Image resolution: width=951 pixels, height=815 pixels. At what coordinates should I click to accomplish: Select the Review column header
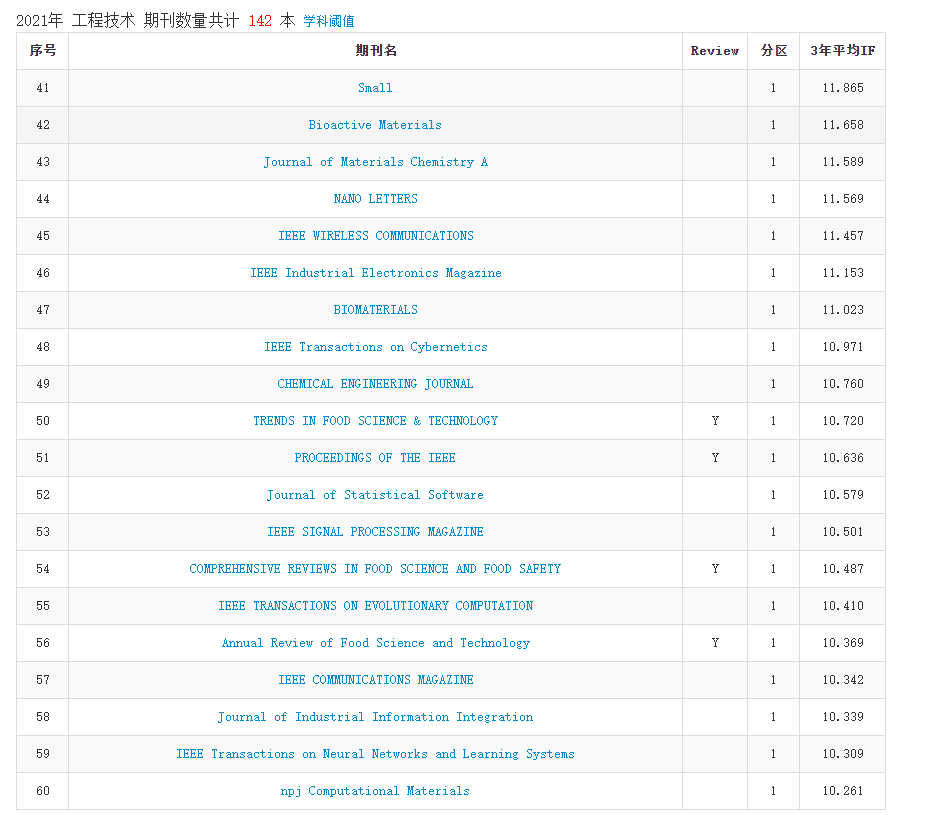(x=714, y=51)
